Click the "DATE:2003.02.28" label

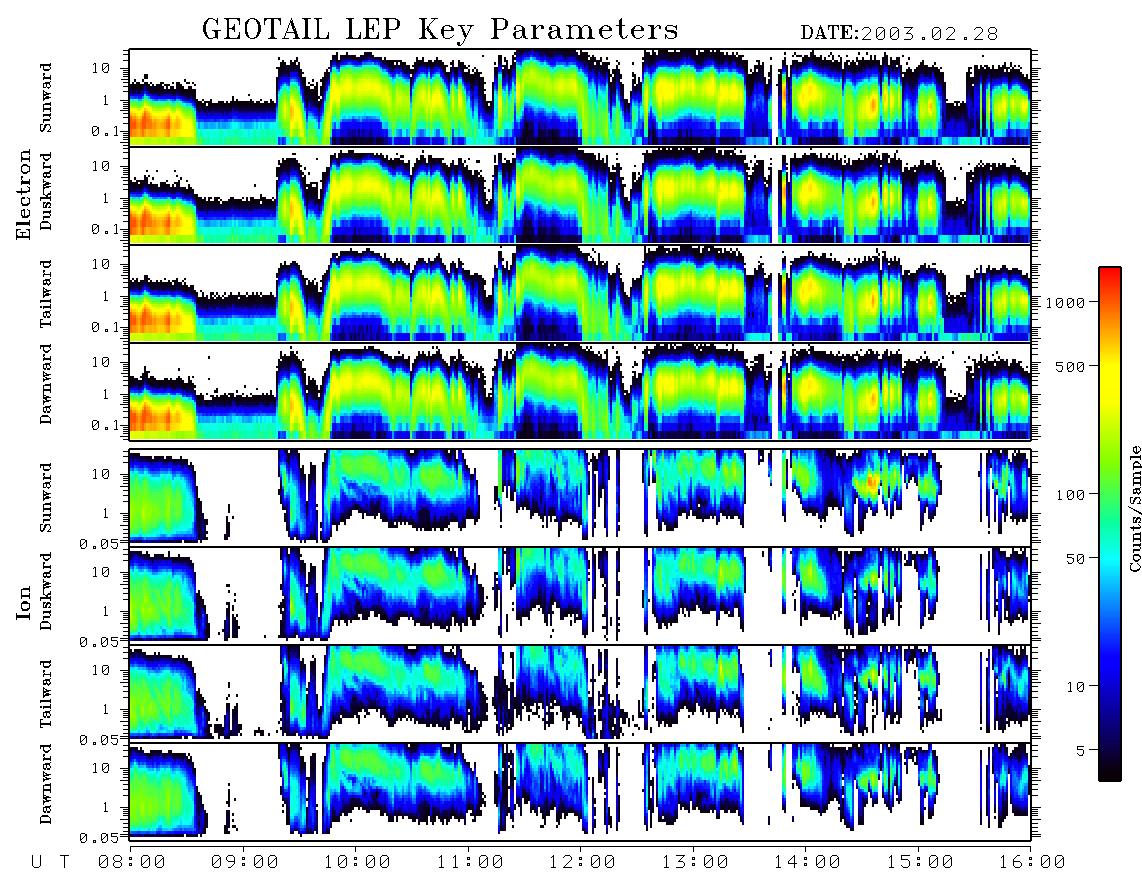pos(899,33)
